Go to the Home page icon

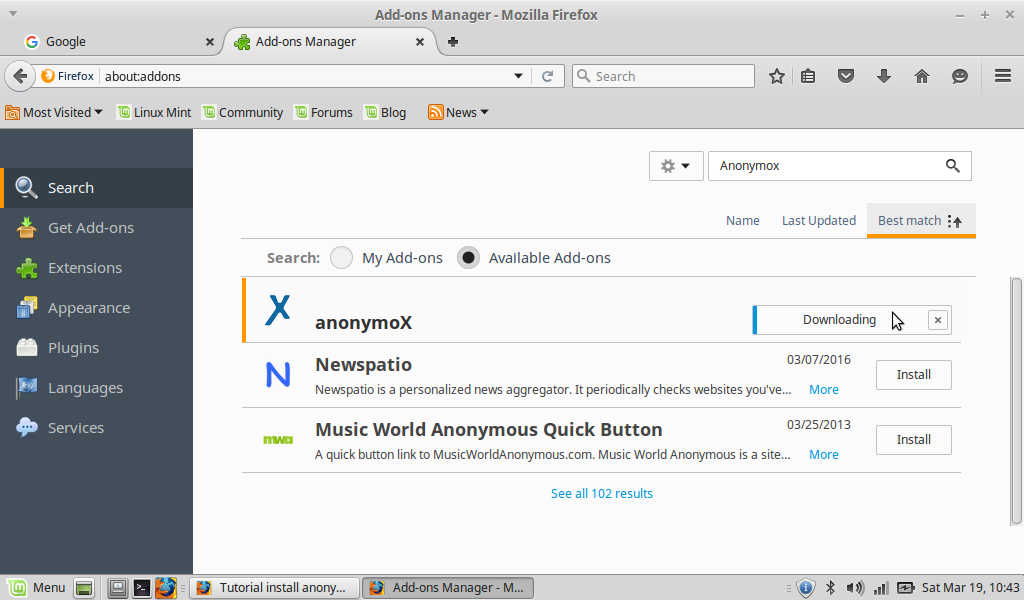click(921, 76)
